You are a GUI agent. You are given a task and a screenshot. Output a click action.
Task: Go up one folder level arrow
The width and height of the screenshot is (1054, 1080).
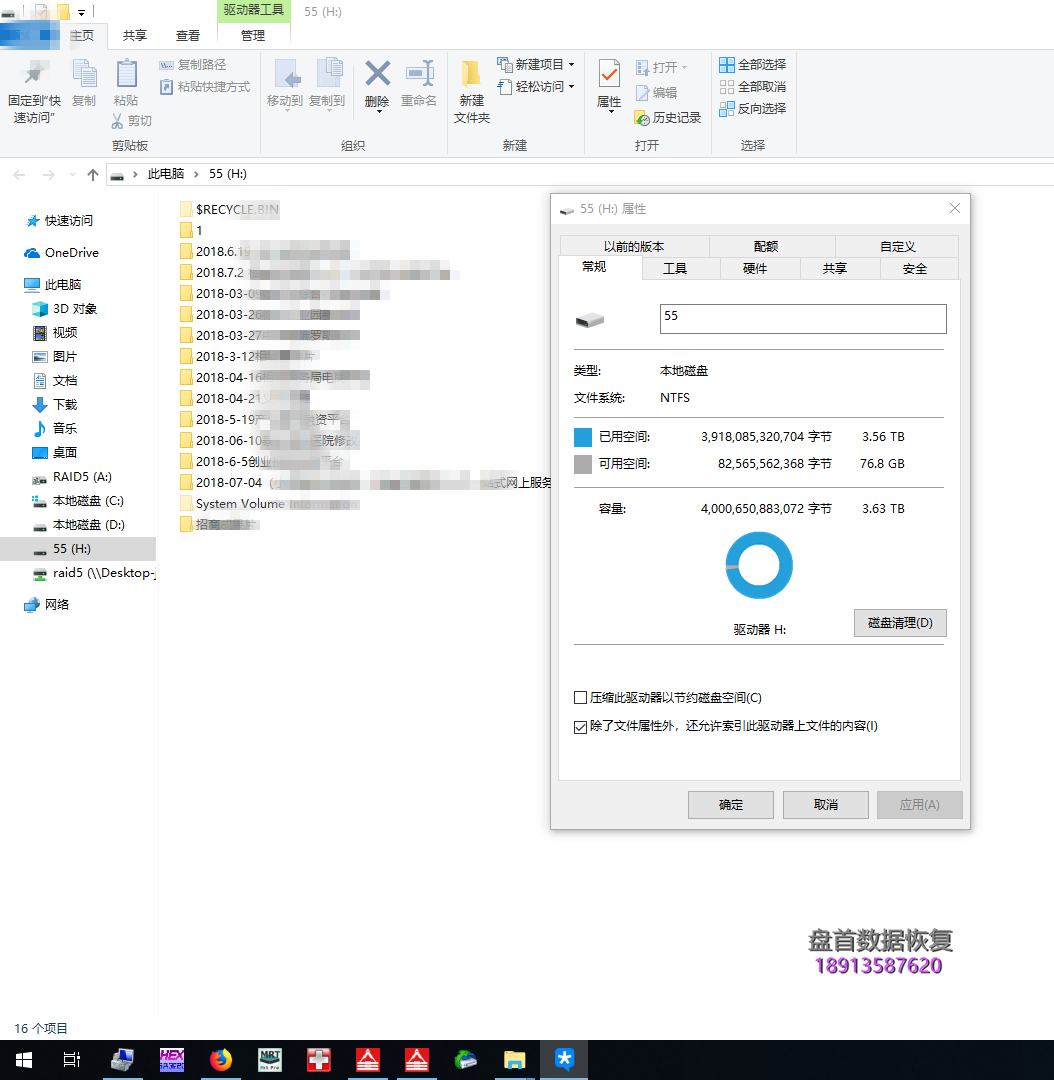(93, 175)
